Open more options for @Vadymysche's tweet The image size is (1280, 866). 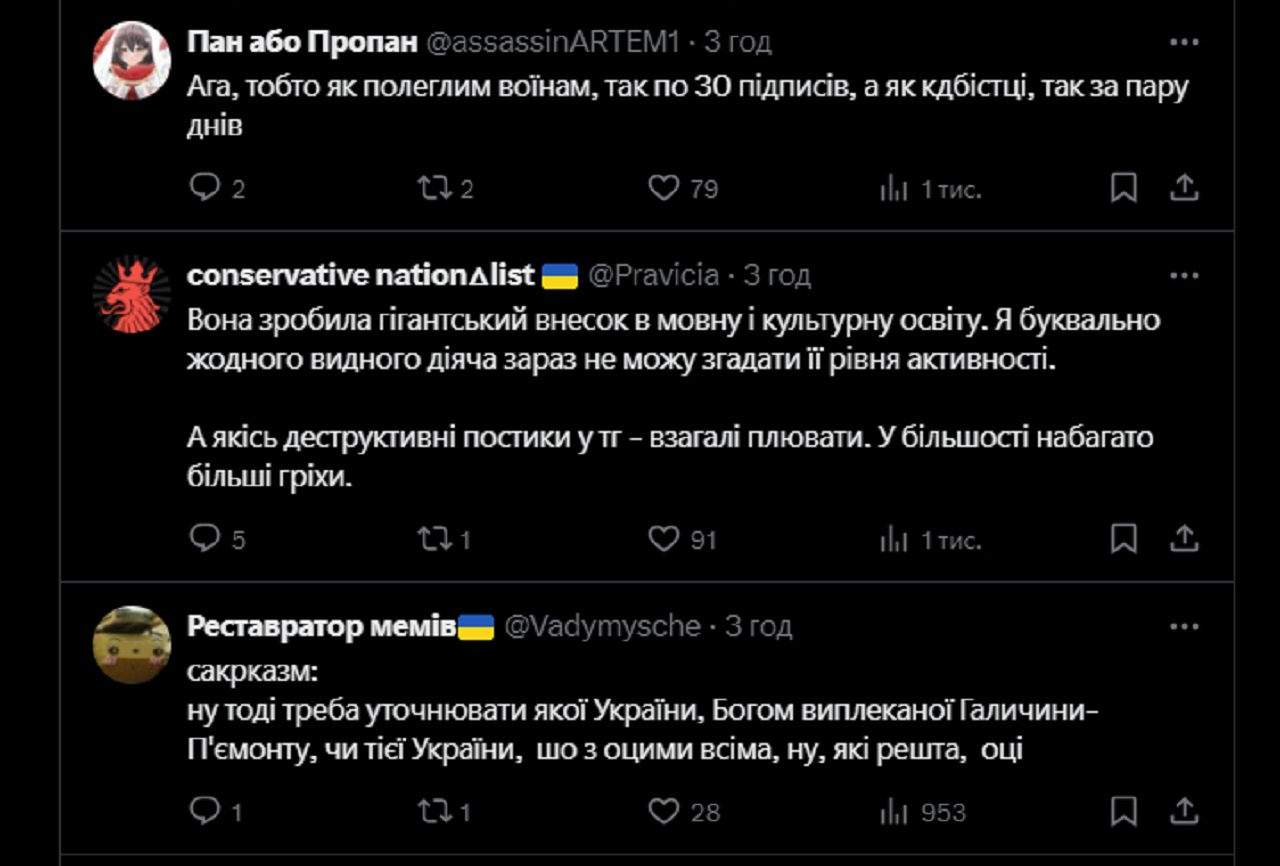[x=1184, y=627]
